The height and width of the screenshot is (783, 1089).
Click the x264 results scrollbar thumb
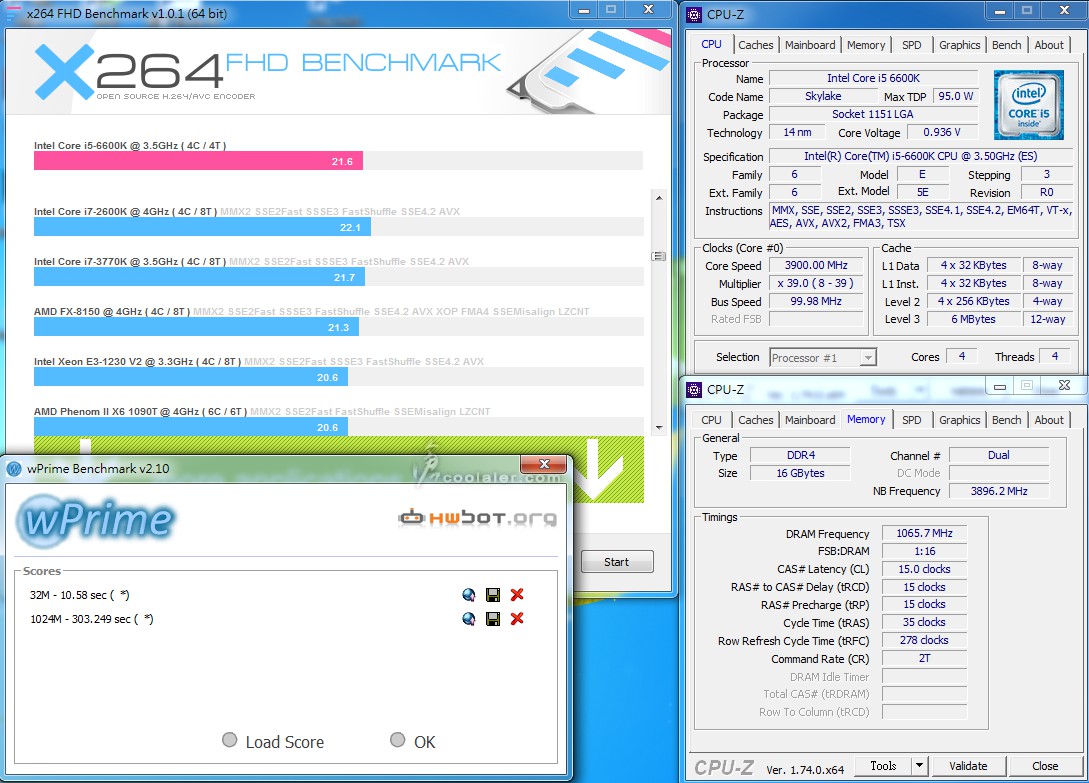click(658, 256)
